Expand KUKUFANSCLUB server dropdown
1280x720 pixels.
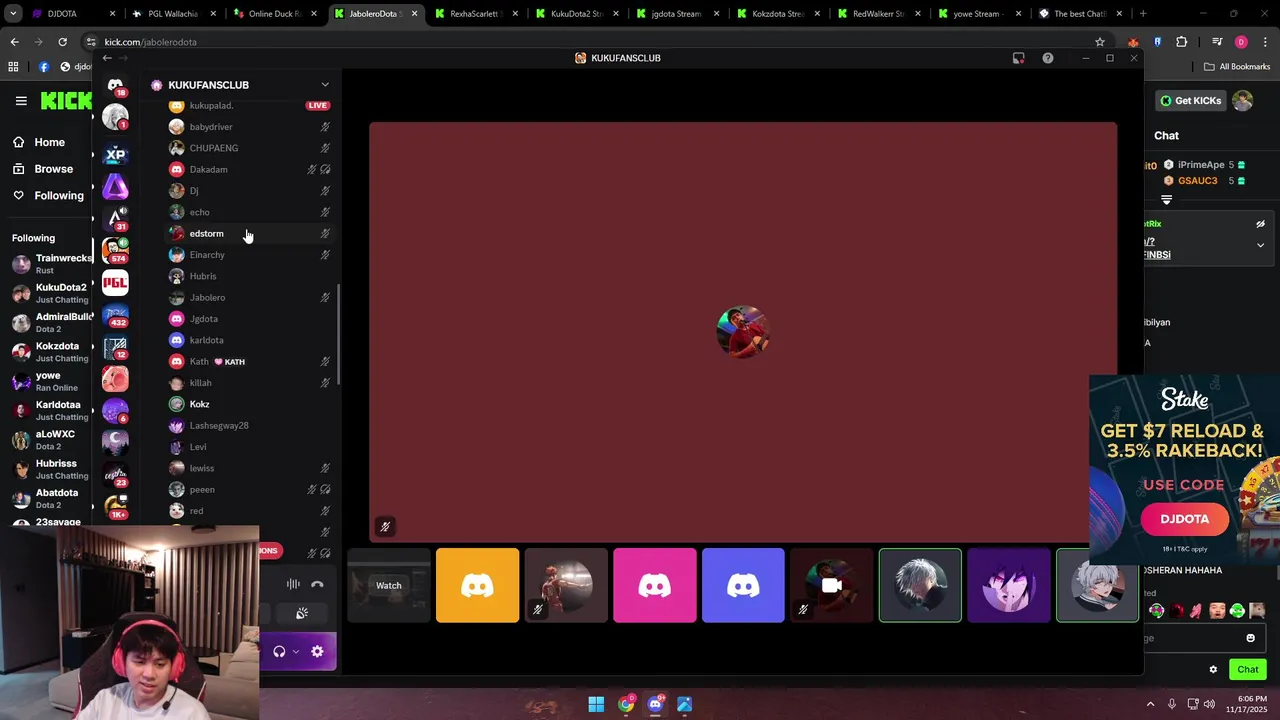pos(324,85)
